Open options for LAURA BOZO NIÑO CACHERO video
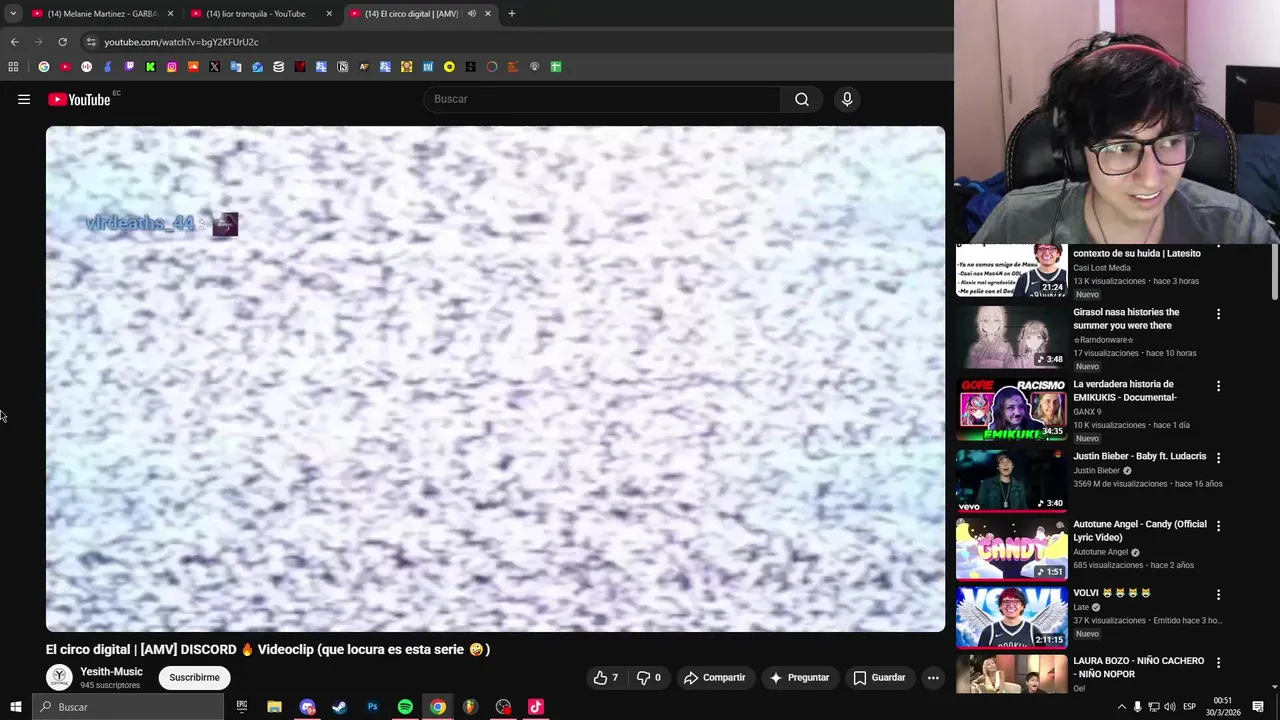Image resolution: width=1280 pixels, height=720 pixels. (1218, 662)
